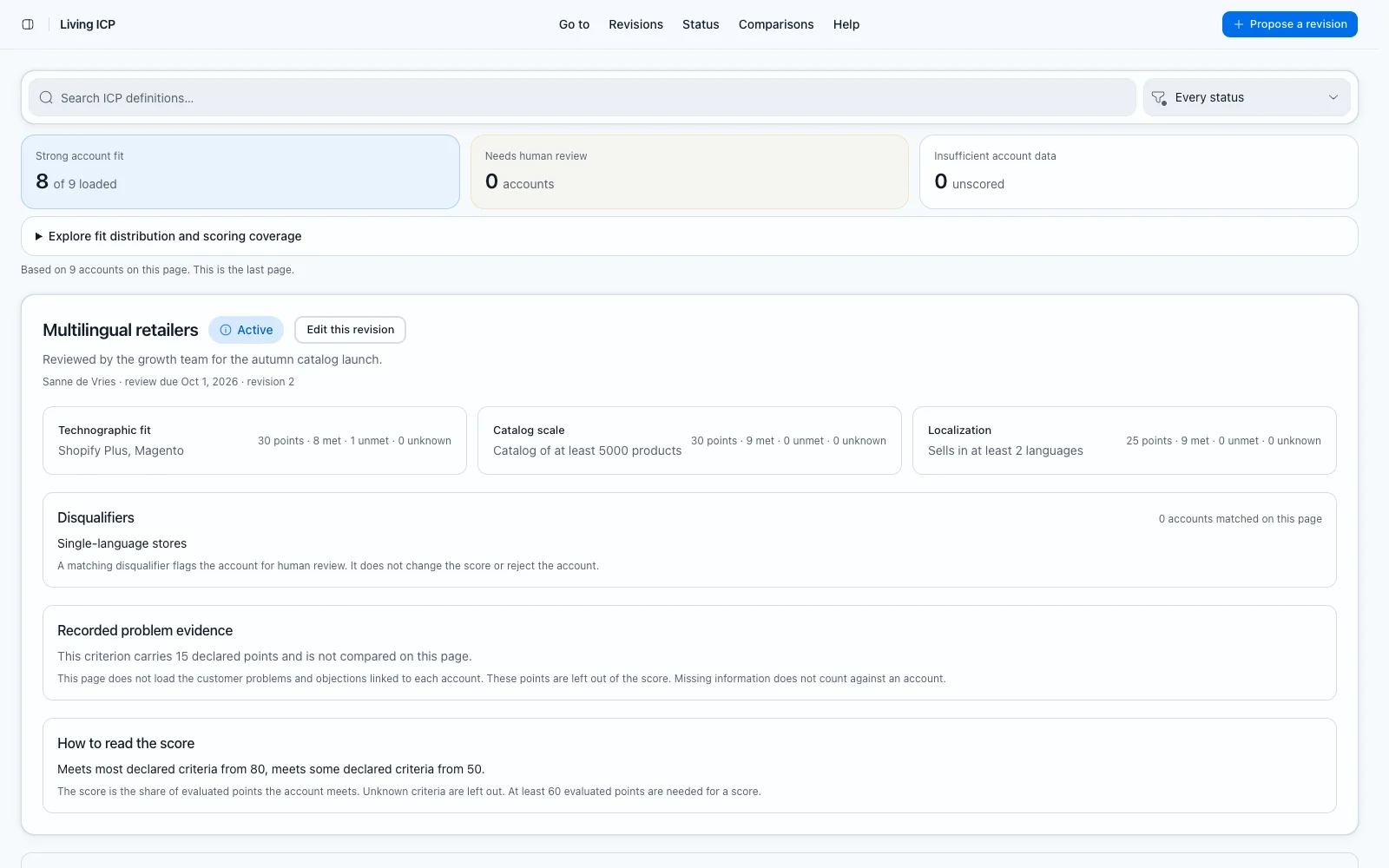Click Edit this revision button
Screen dimensions: 1389x868
pos(350,330)
